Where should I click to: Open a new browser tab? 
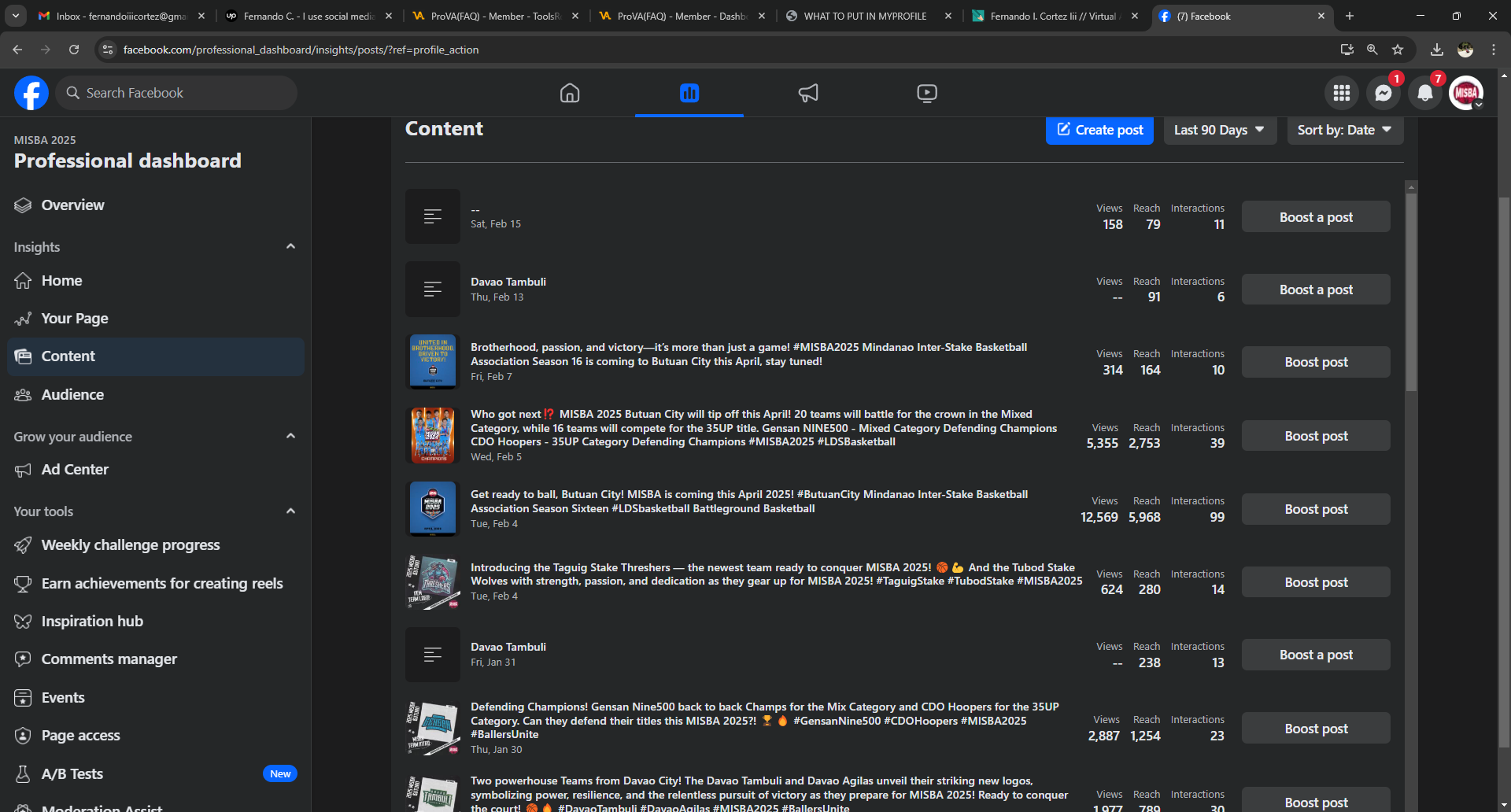tap(1350, 16)
